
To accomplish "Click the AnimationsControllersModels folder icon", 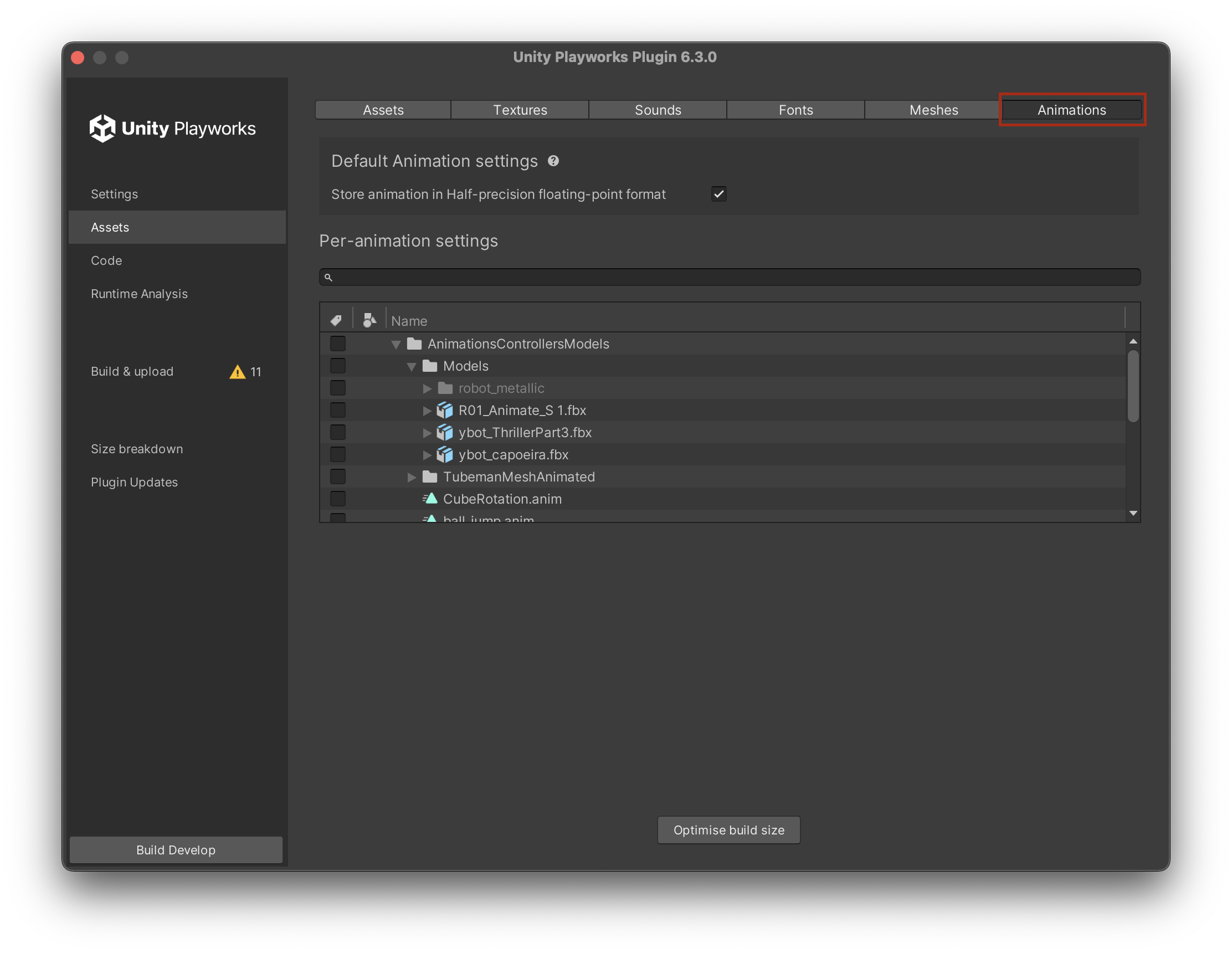I will click(414, 344).
